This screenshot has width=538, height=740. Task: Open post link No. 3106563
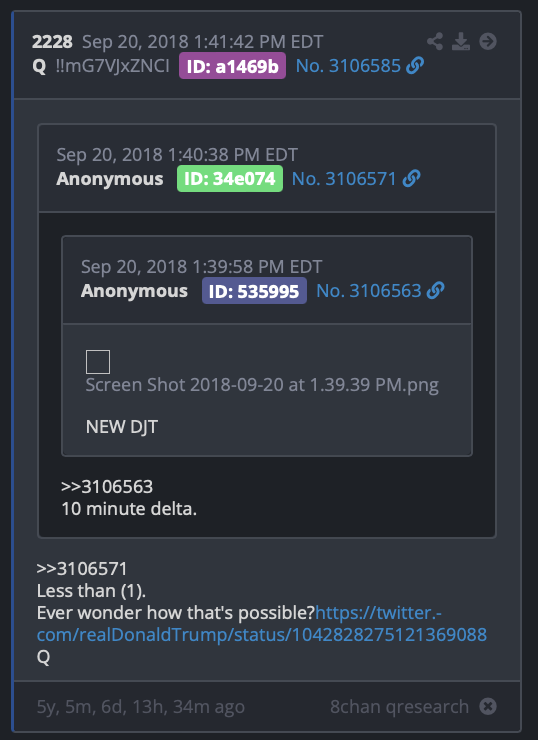tap(369, 290)
